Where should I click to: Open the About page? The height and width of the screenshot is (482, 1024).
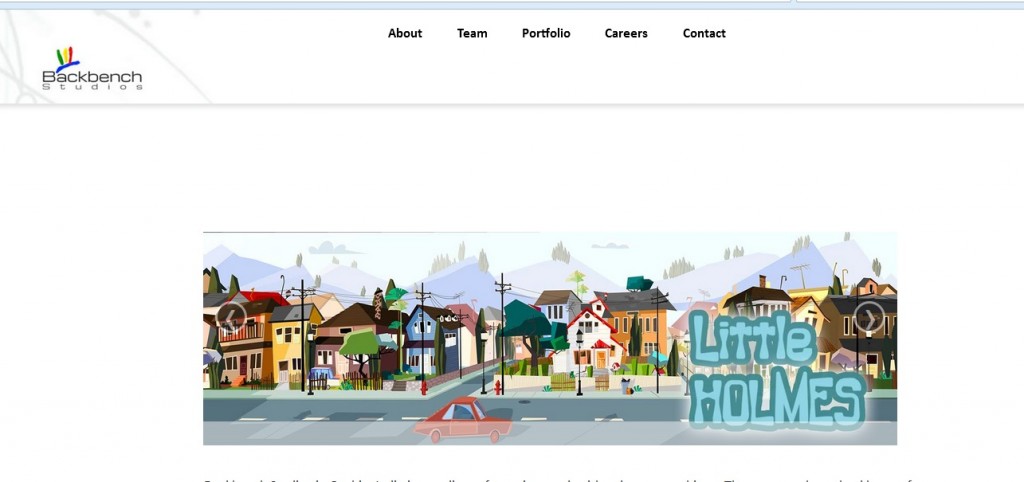point(405,33)
